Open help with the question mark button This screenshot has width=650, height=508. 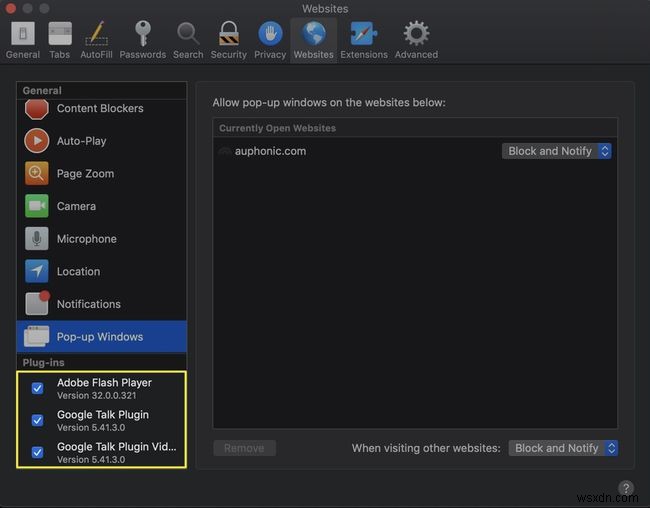pos(626,488)
